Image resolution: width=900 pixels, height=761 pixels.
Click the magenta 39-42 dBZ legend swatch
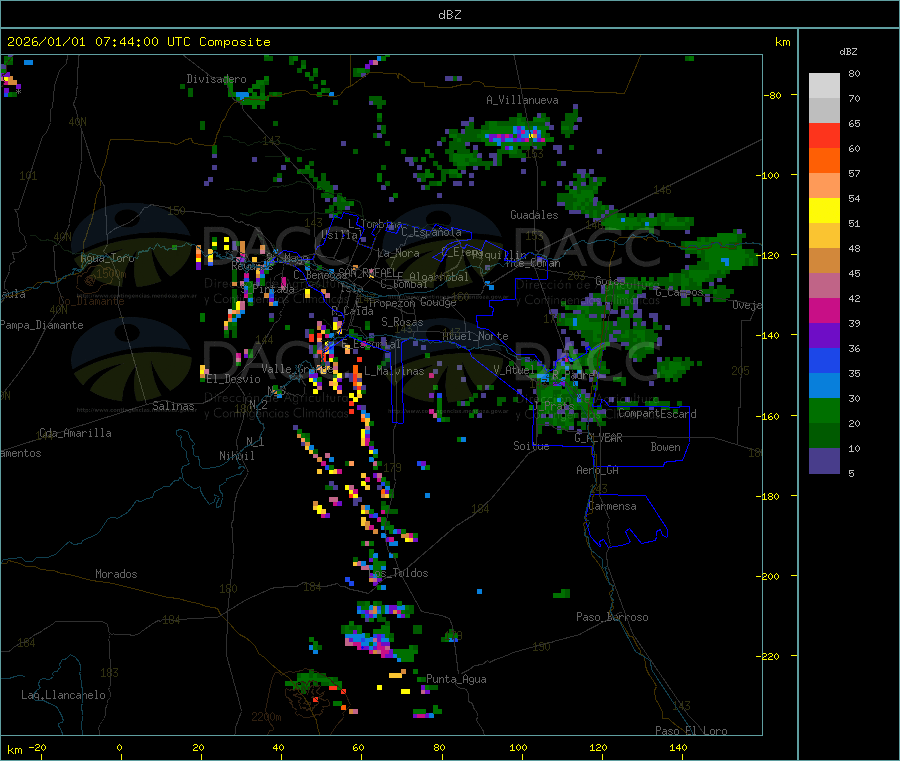click(824, 310)
